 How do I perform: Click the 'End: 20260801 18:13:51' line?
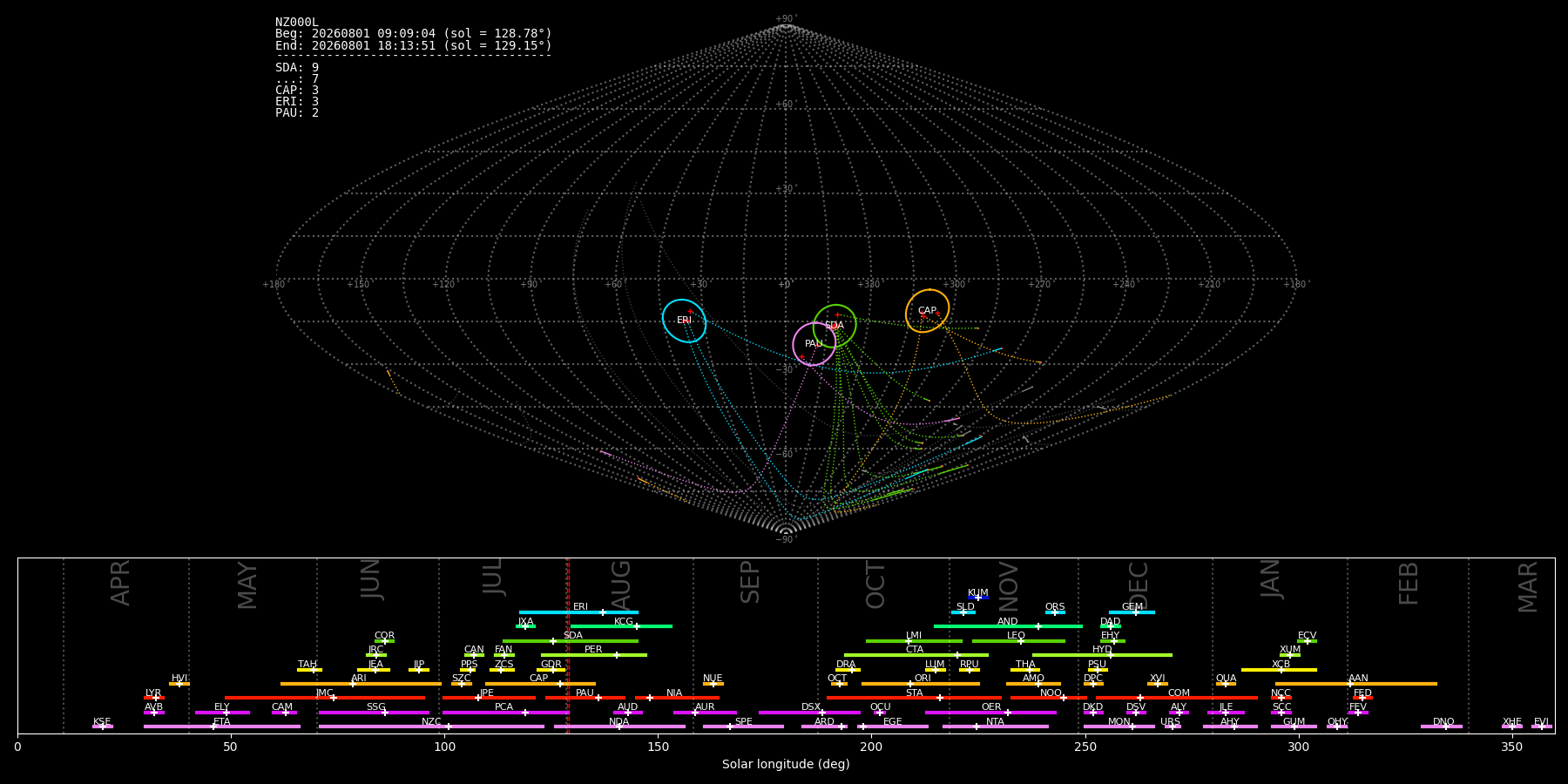point(414,45)
